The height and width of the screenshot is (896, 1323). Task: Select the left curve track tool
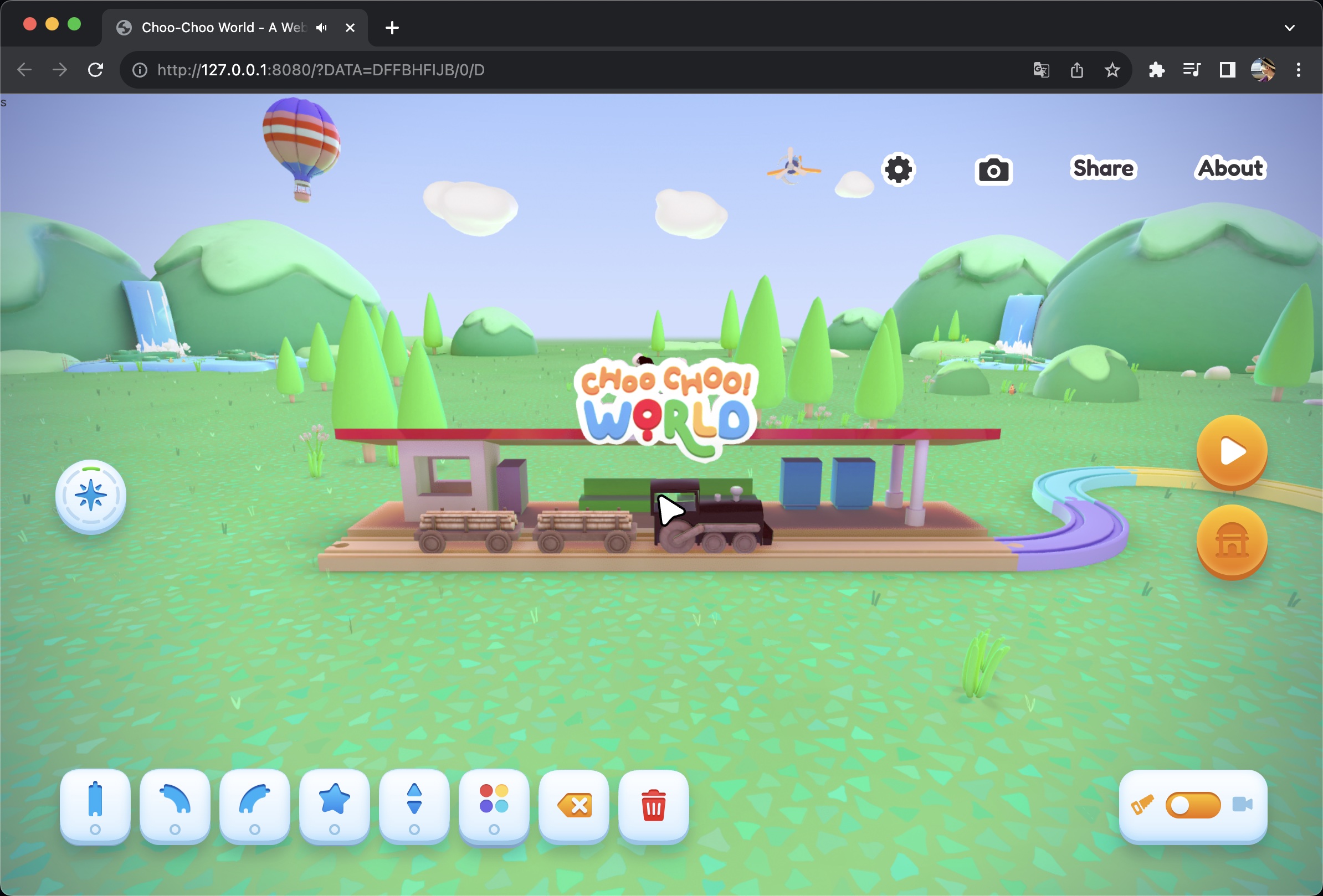(x=175, y=805)
